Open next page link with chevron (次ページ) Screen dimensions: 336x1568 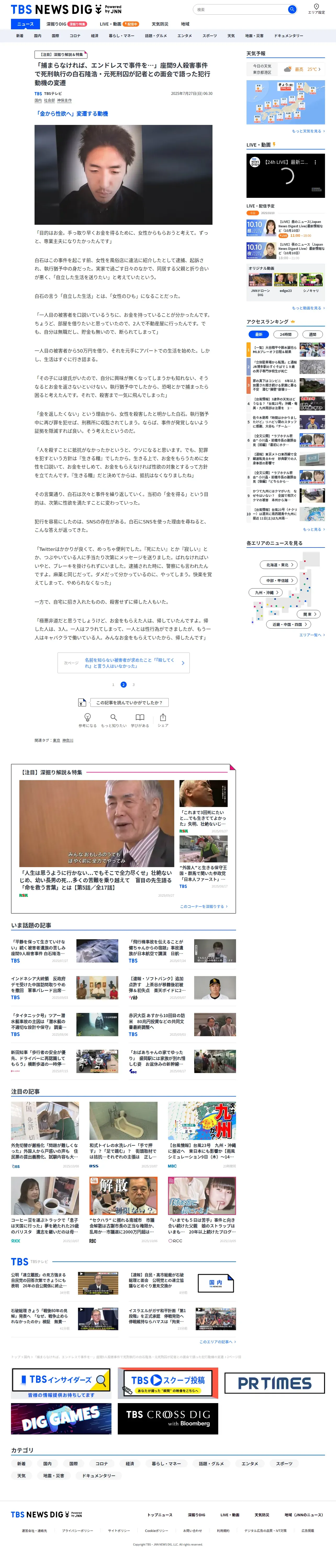[123, 663]
